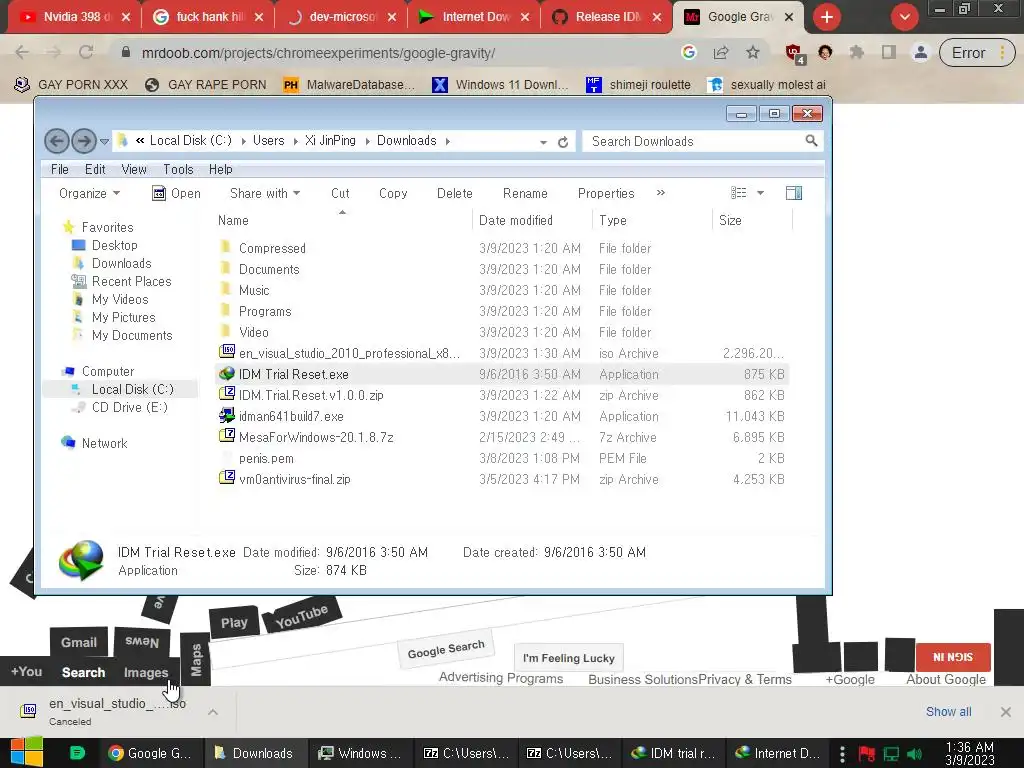Open the Organize dropdown
This screenshot has height=768, width=1024.
(x=89, y=193)
